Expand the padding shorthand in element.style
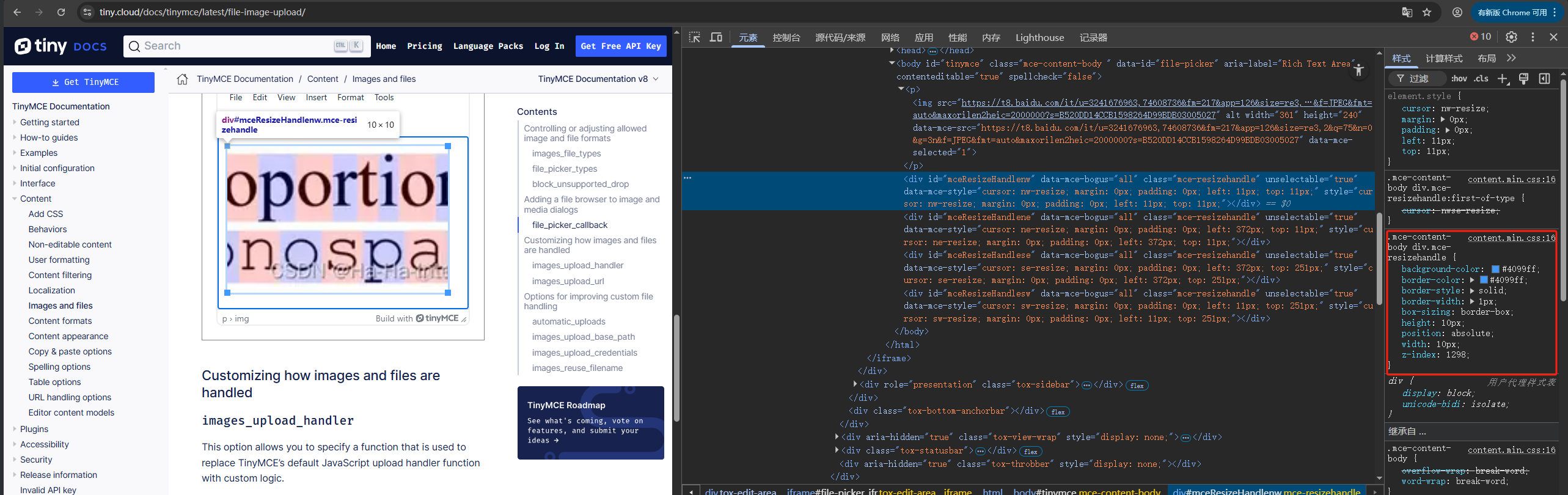Image resolution: width=1568 pixels, height=495 pixels. point(1448,130)
